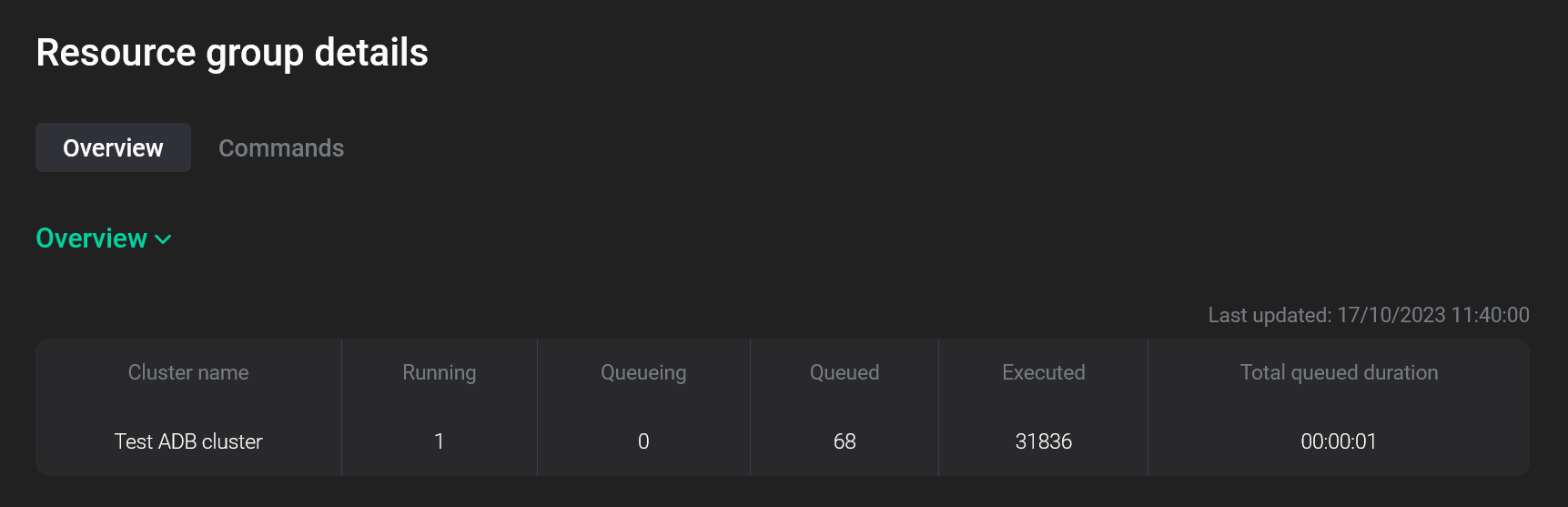Click the Executed column header
1568x507 pixels.
point(1043,372)
